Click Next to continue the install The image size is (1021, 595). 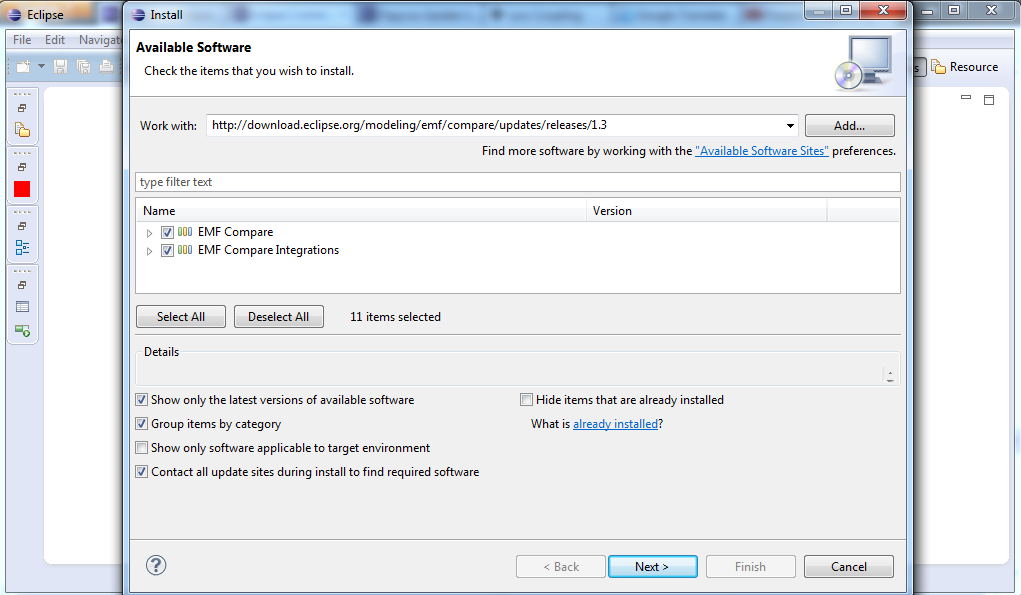[652, 566]
